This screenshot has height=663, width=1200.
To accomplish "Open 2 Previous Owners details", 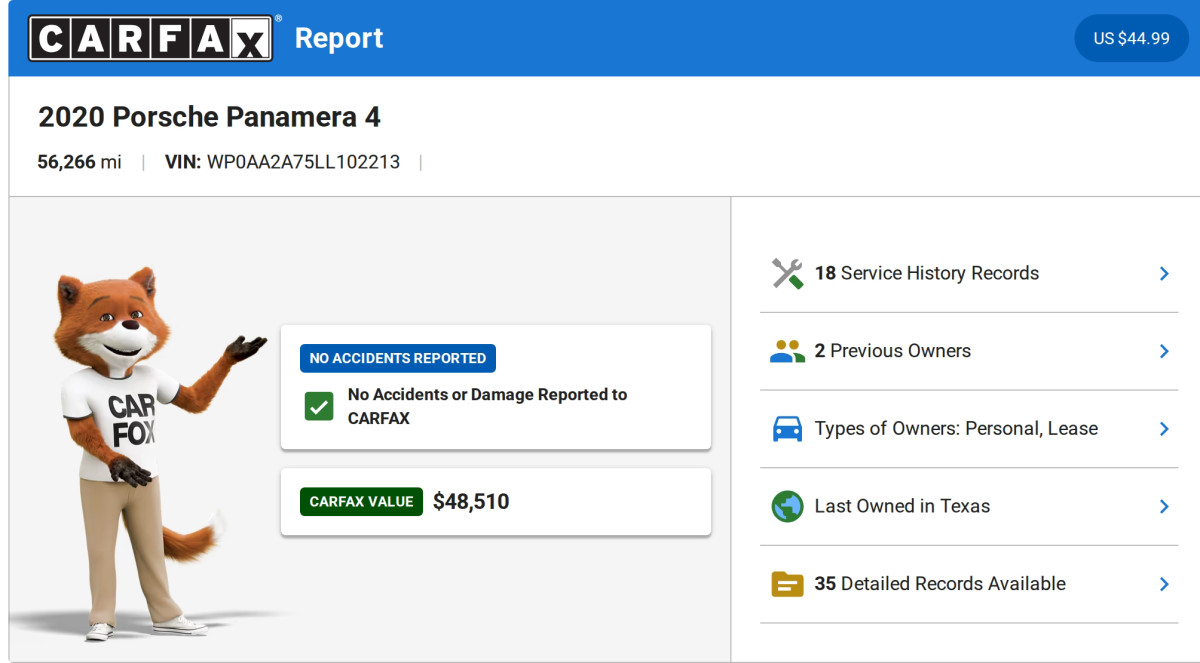I will 969,351.
